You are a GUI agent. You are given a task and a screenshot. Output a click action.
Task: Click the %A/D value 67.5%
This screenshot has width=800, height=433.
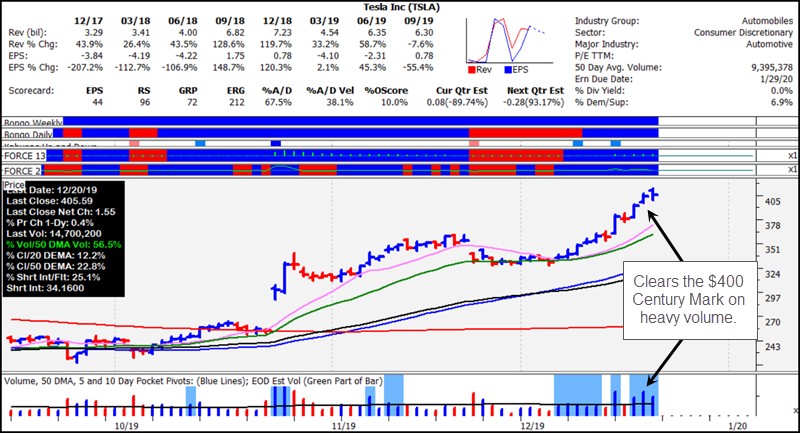coord(278,102)
